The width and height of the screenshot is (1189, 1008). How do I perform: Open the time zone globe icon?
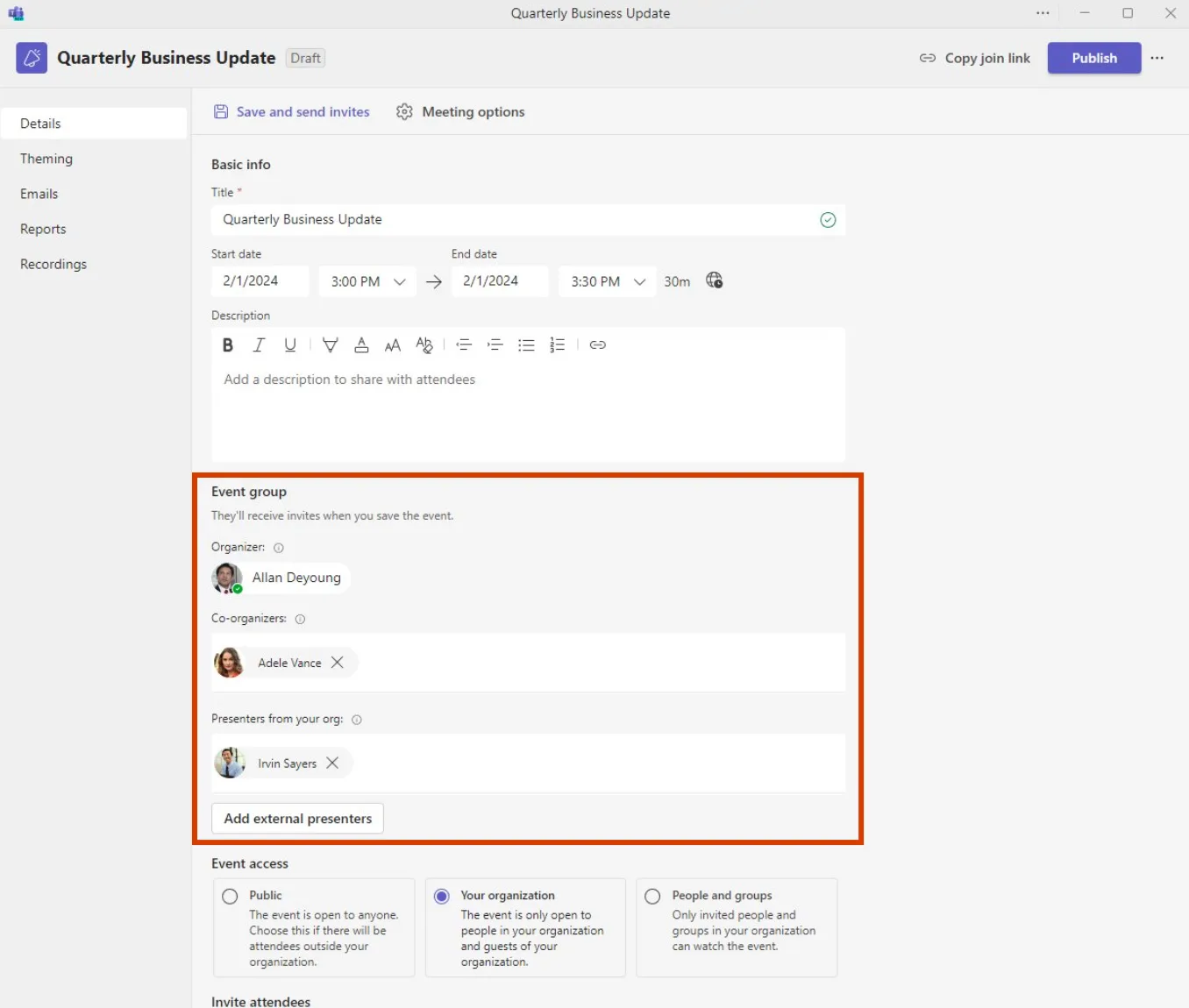click(x=715, y=280)
